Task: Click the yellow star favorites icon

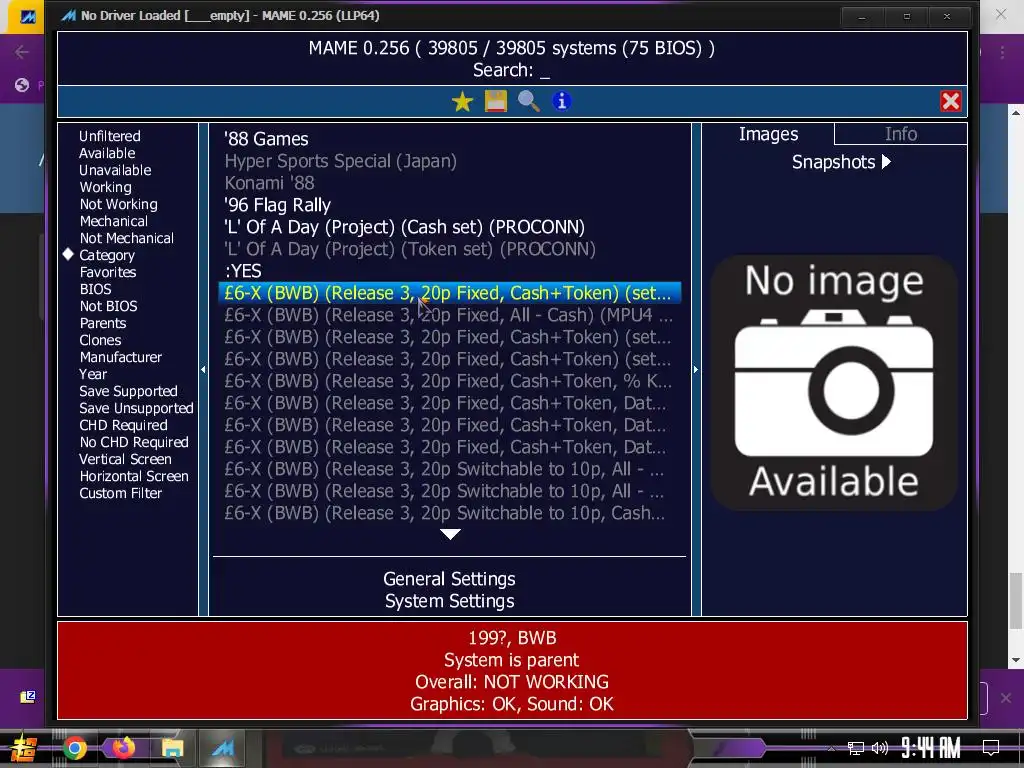Action: pyautogui.click(x=462, y=102)
